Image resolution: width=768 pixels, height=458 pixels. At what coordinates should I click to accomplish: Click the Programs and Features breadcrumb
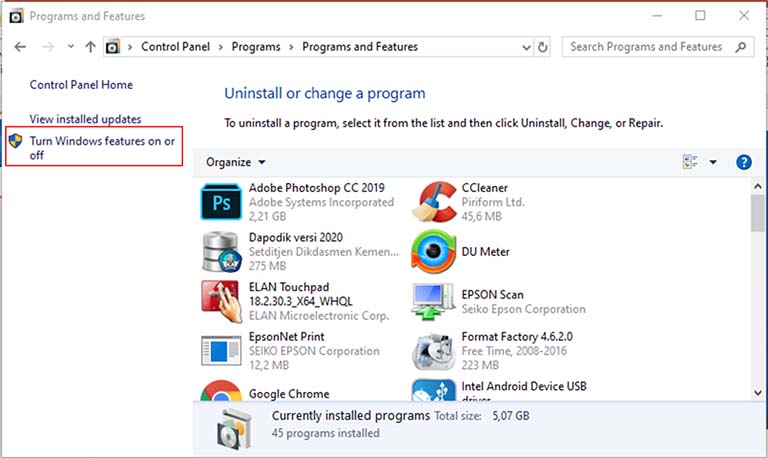tap(360, 47)
